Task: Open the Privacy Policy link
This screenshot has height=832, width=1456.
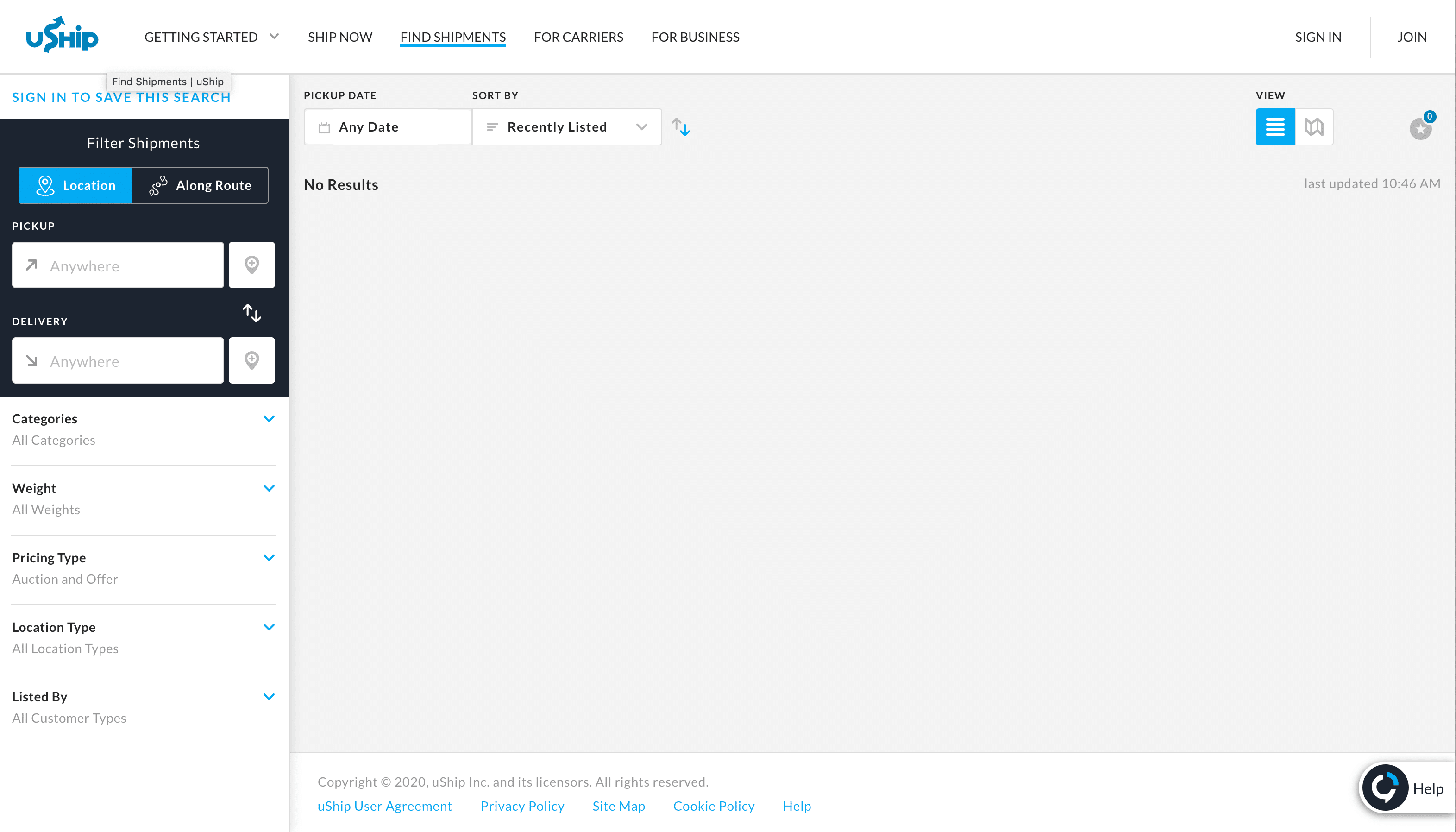Action: (x=522, y=806)
